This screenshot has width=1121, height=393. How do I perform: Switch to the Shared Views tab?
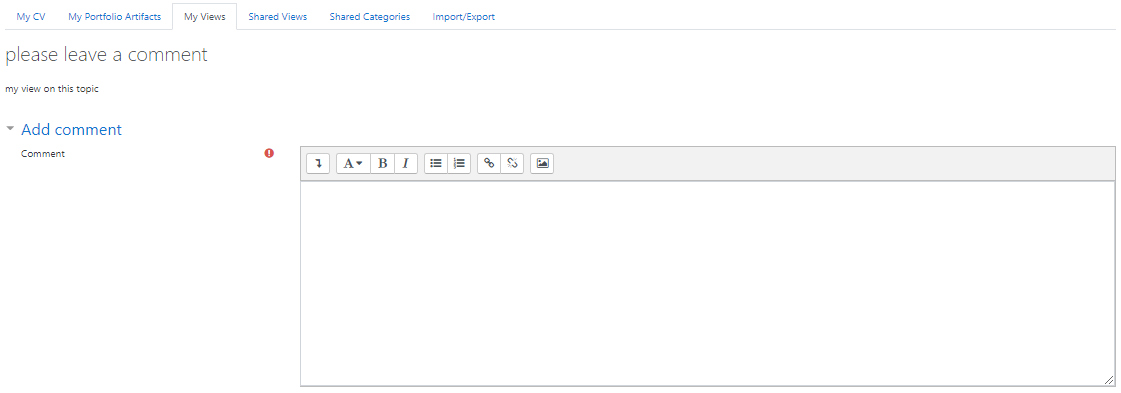(x=277, y=16)
